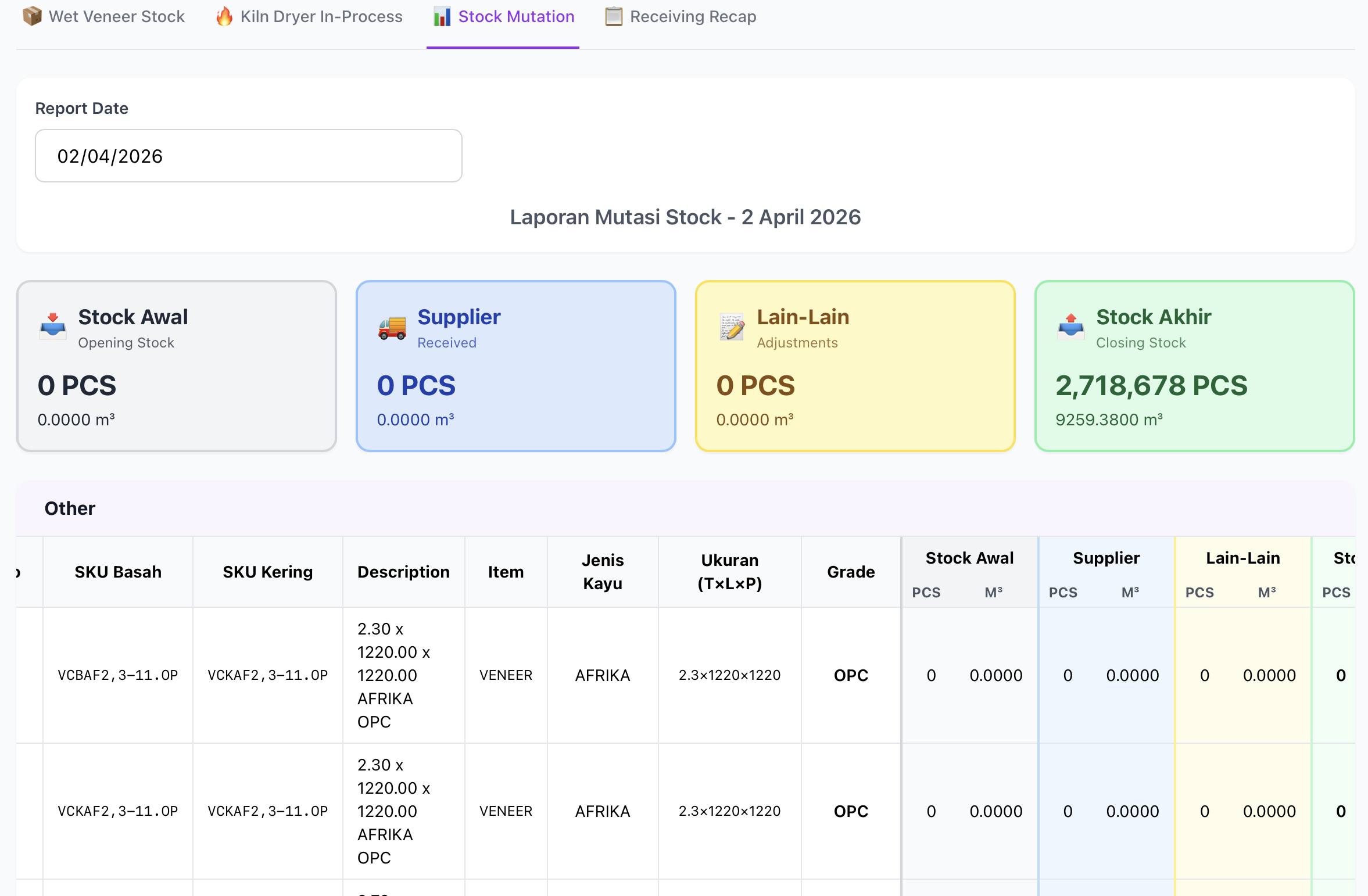Image resolution: width=1368 pixels, height=896 pixels.
Task: Click the Wet Veneer Stock box icon
Action: pos(32,16)
